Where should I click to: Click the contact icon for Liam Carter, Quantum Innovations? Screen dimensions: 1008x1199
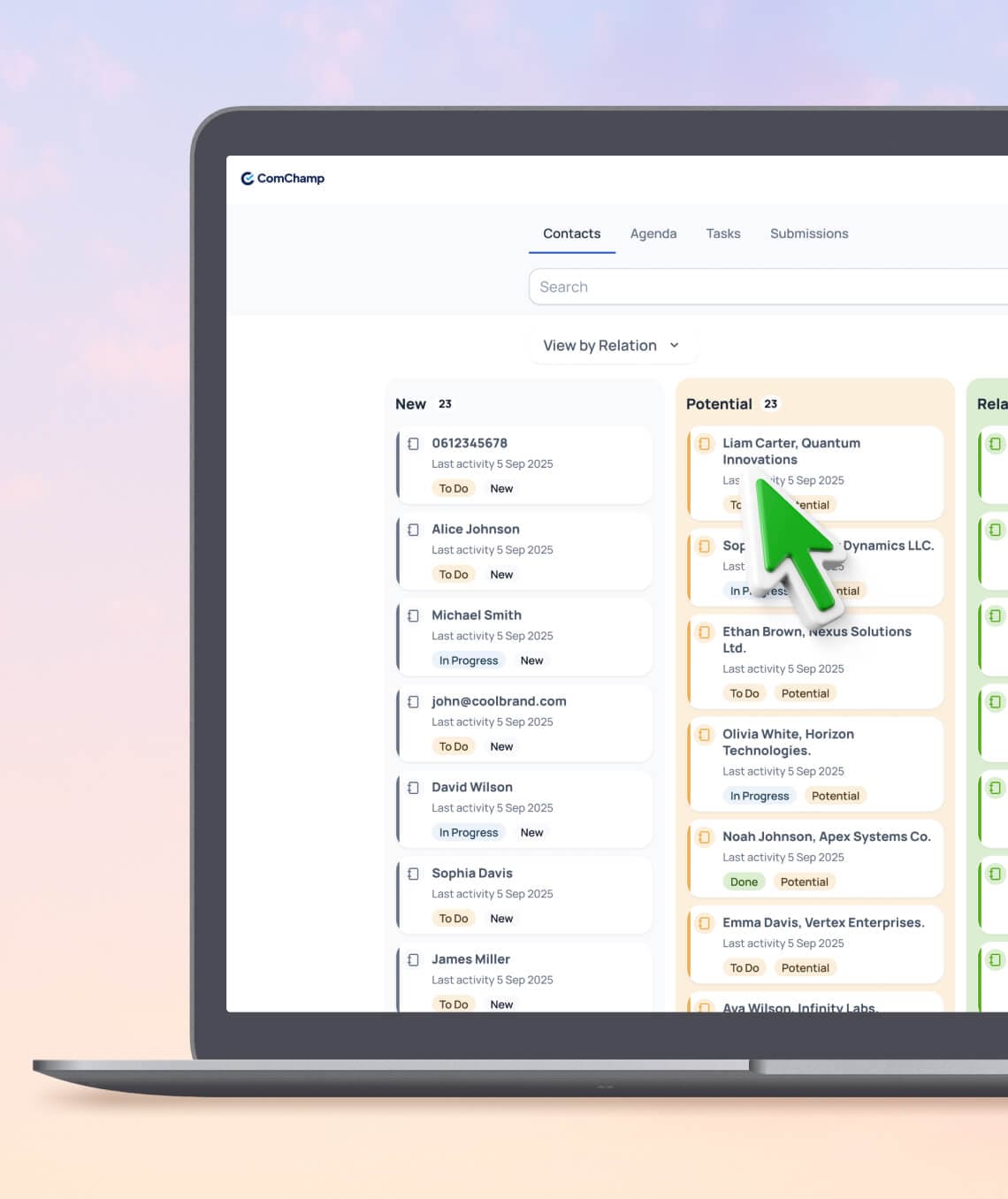pos(705,443)
